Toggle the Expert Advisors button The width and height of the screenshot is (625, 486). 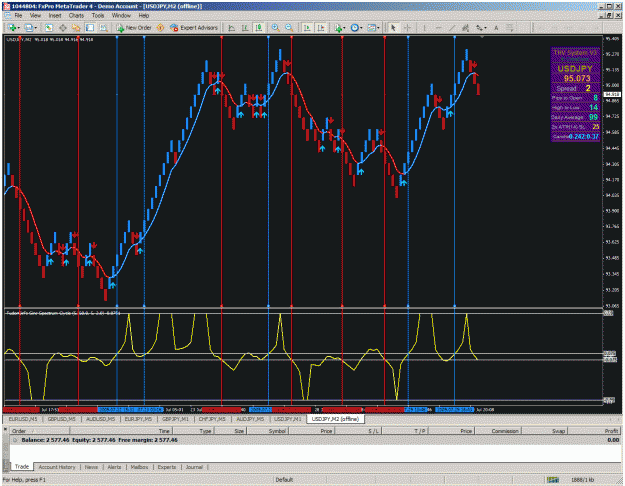(x=194, y=28)
